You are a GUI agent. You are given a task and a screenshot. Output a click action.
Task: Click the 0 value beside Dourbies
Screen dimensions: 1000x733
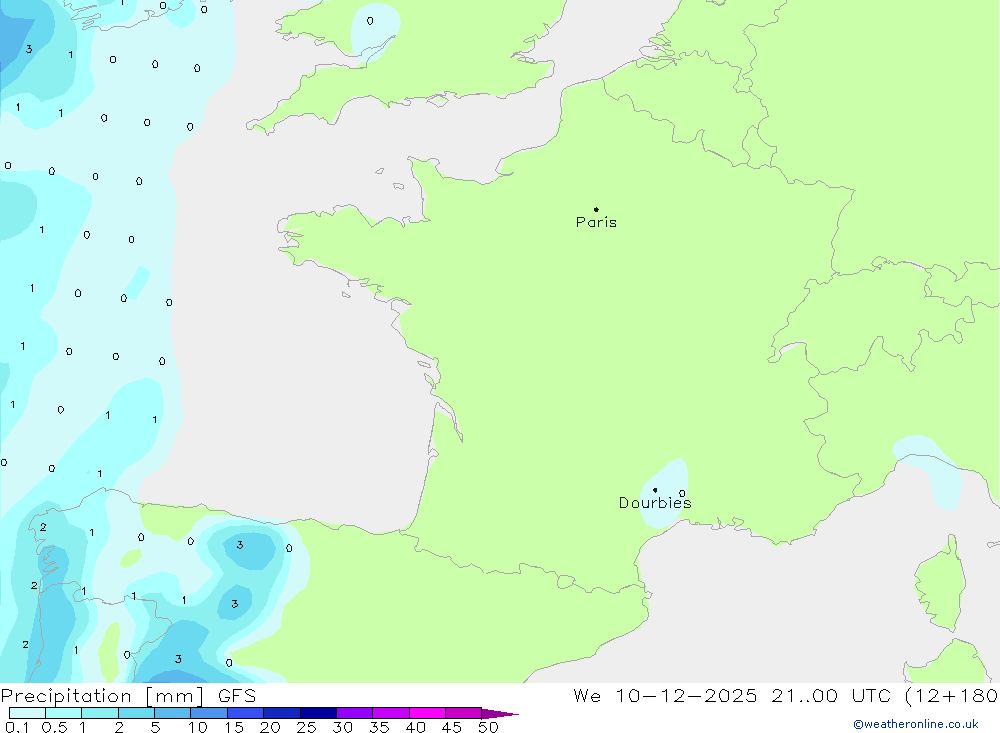coord(682,493)
